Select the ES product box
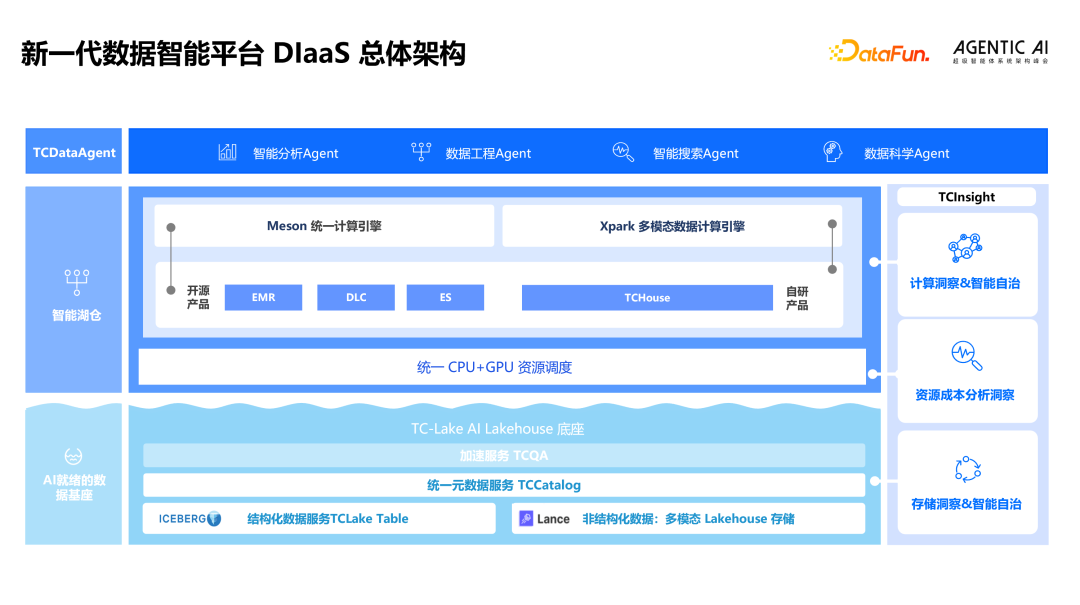This screenshot has height=605, width=1080. tap(445, 298)
